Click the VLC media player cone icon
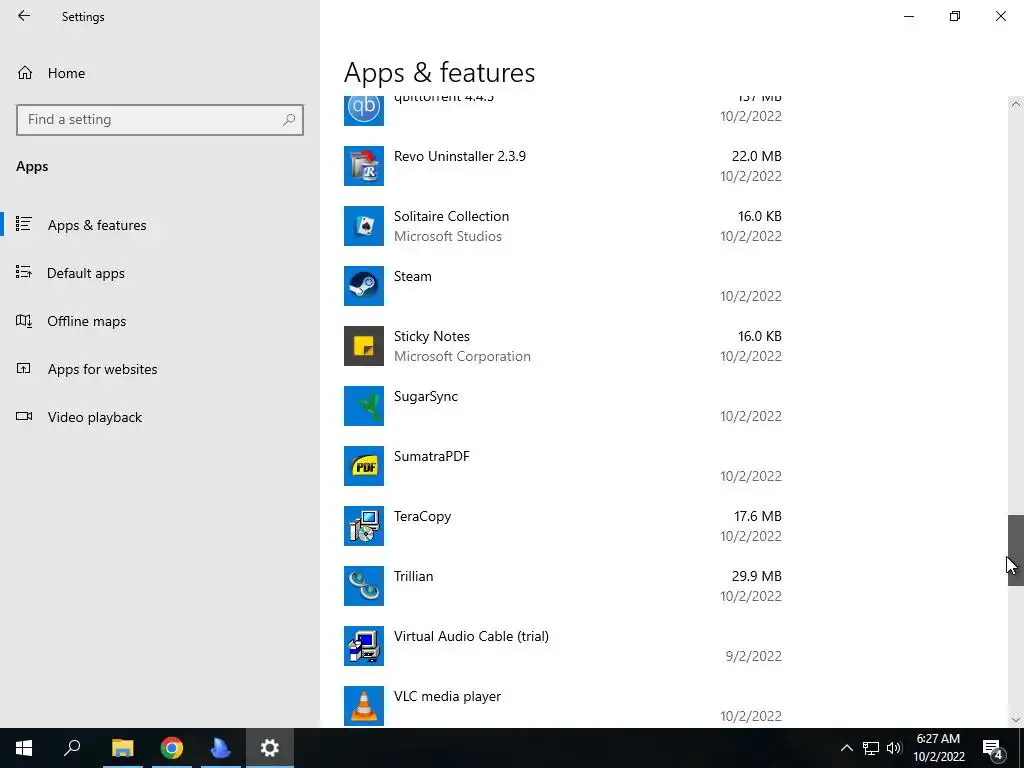 pos(364,706)
